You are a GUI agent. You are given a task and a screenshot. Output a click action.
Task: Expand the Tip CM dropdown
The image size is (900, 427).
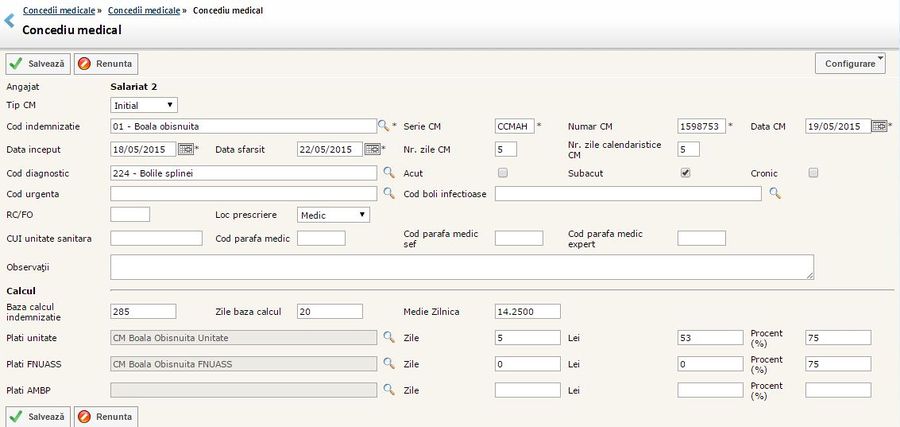point(144,105)
